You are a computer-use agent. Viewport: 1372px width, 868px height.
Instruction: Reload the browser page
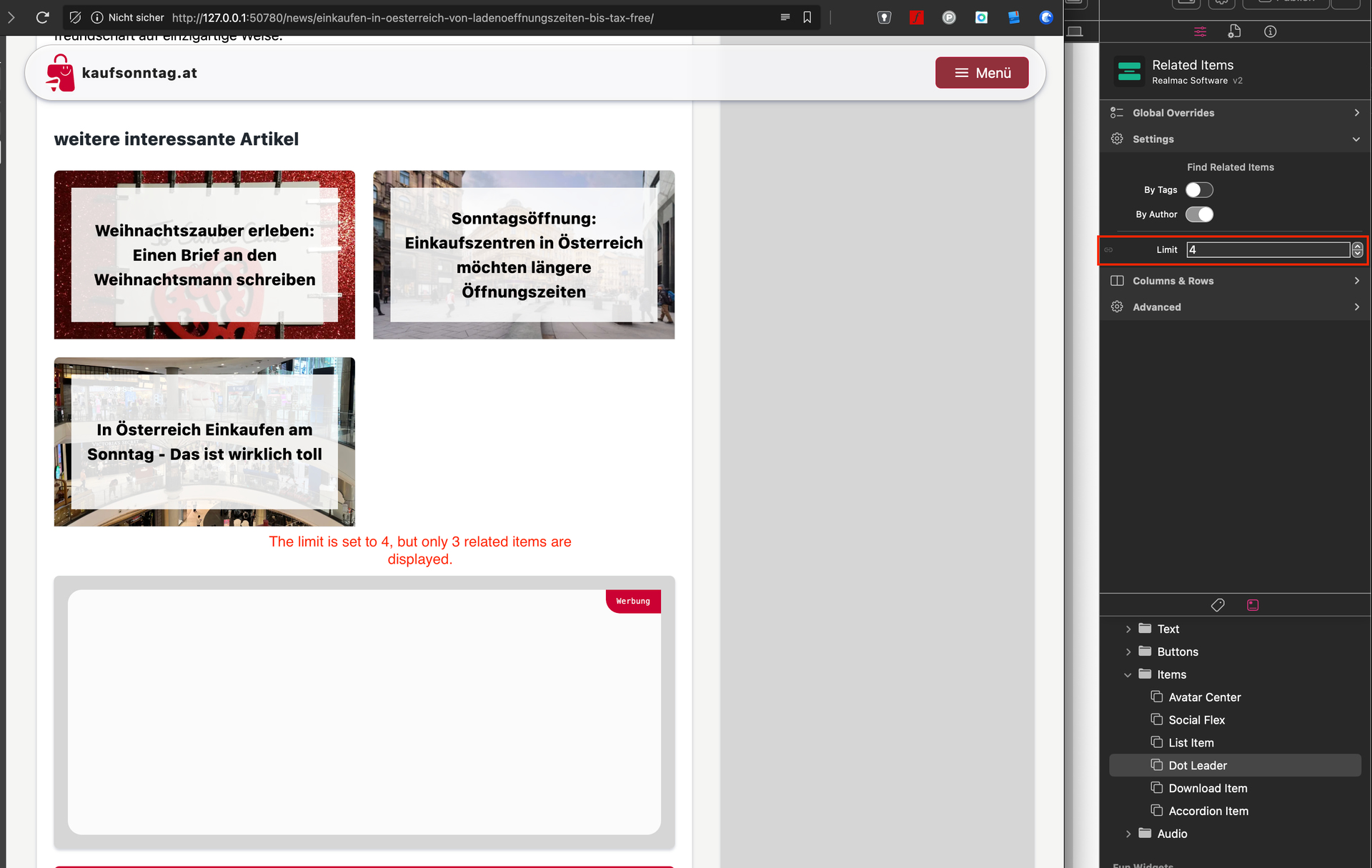(42, 17)
